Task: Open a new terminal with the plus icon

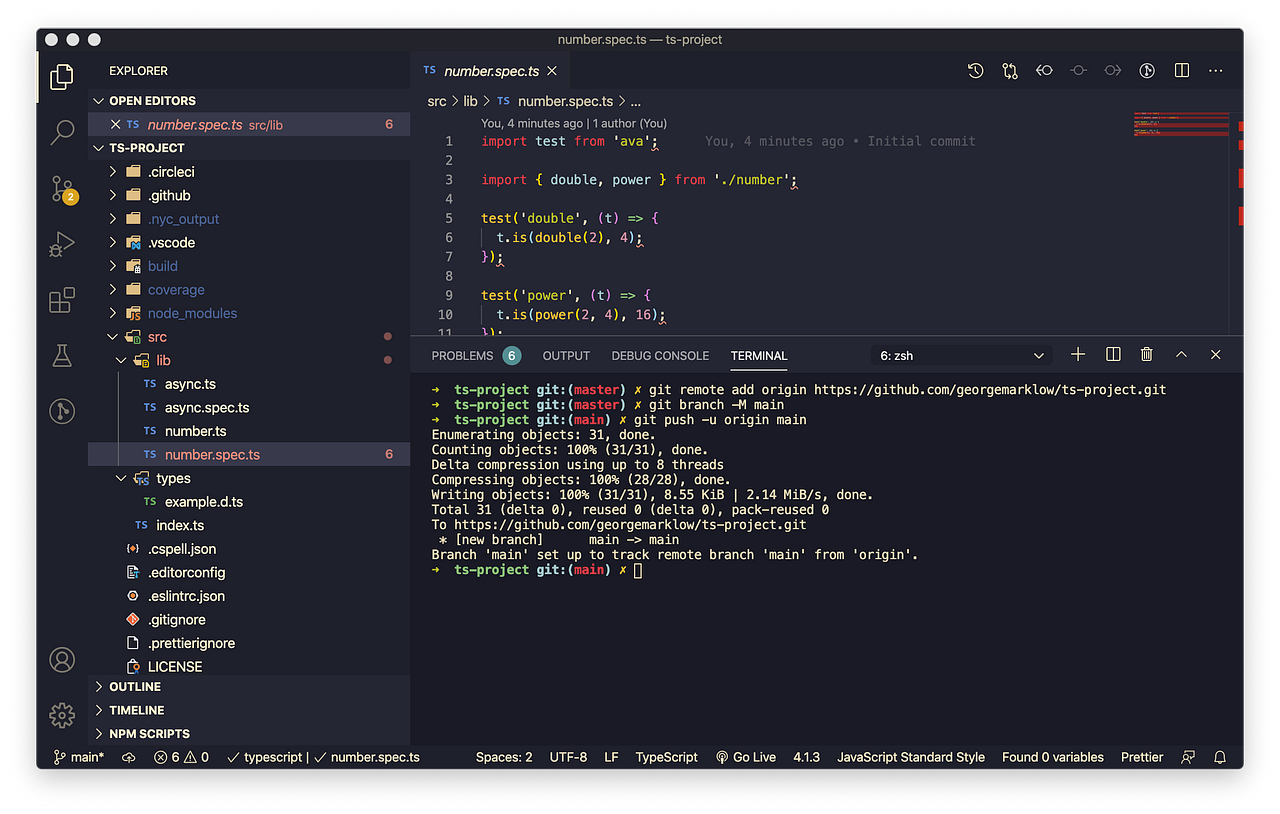Action: (1077, 354)
